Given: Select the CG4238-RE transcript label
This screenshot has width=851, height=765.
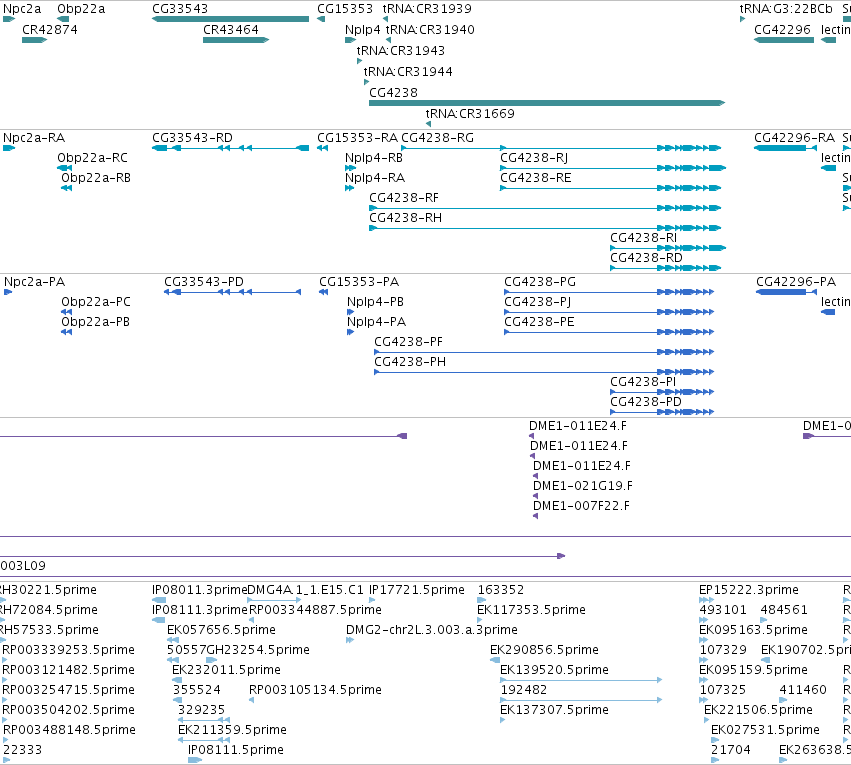Looking at the screenshot, I should click(x=536, y=178).
